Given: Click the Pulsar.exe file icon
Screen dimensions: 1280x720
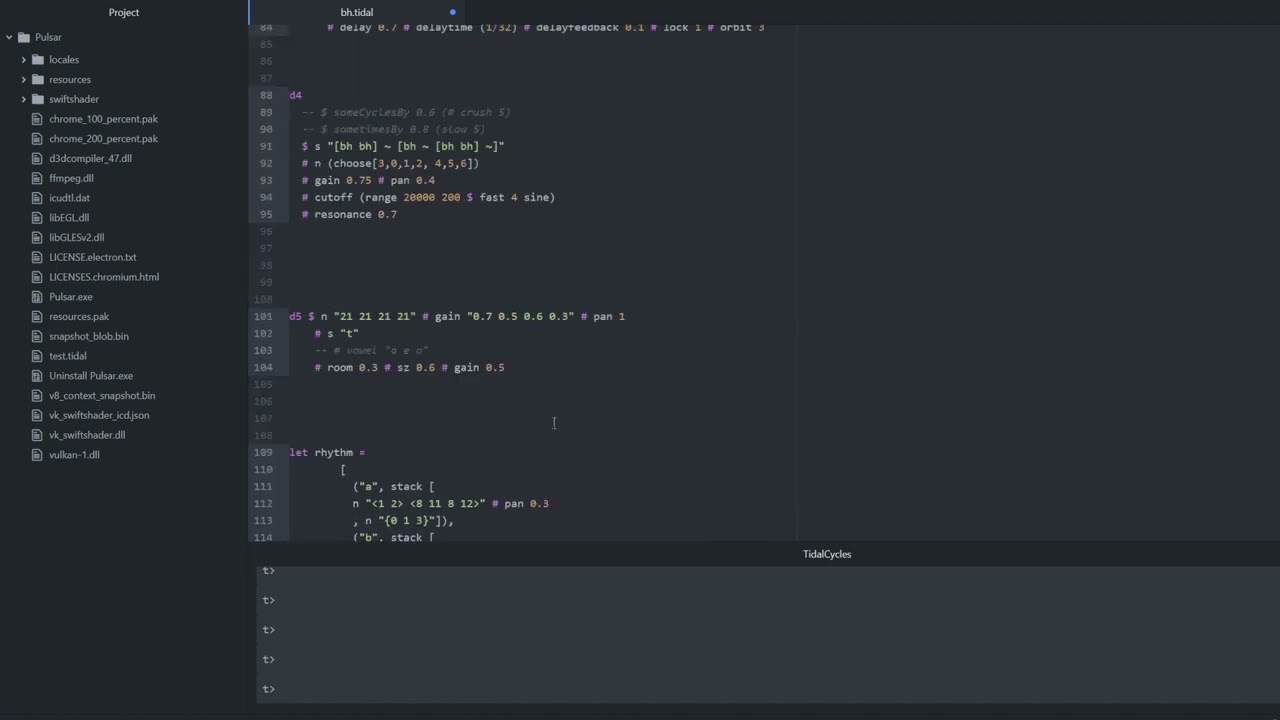Looking at the screenshot, I should coord(38,297).
